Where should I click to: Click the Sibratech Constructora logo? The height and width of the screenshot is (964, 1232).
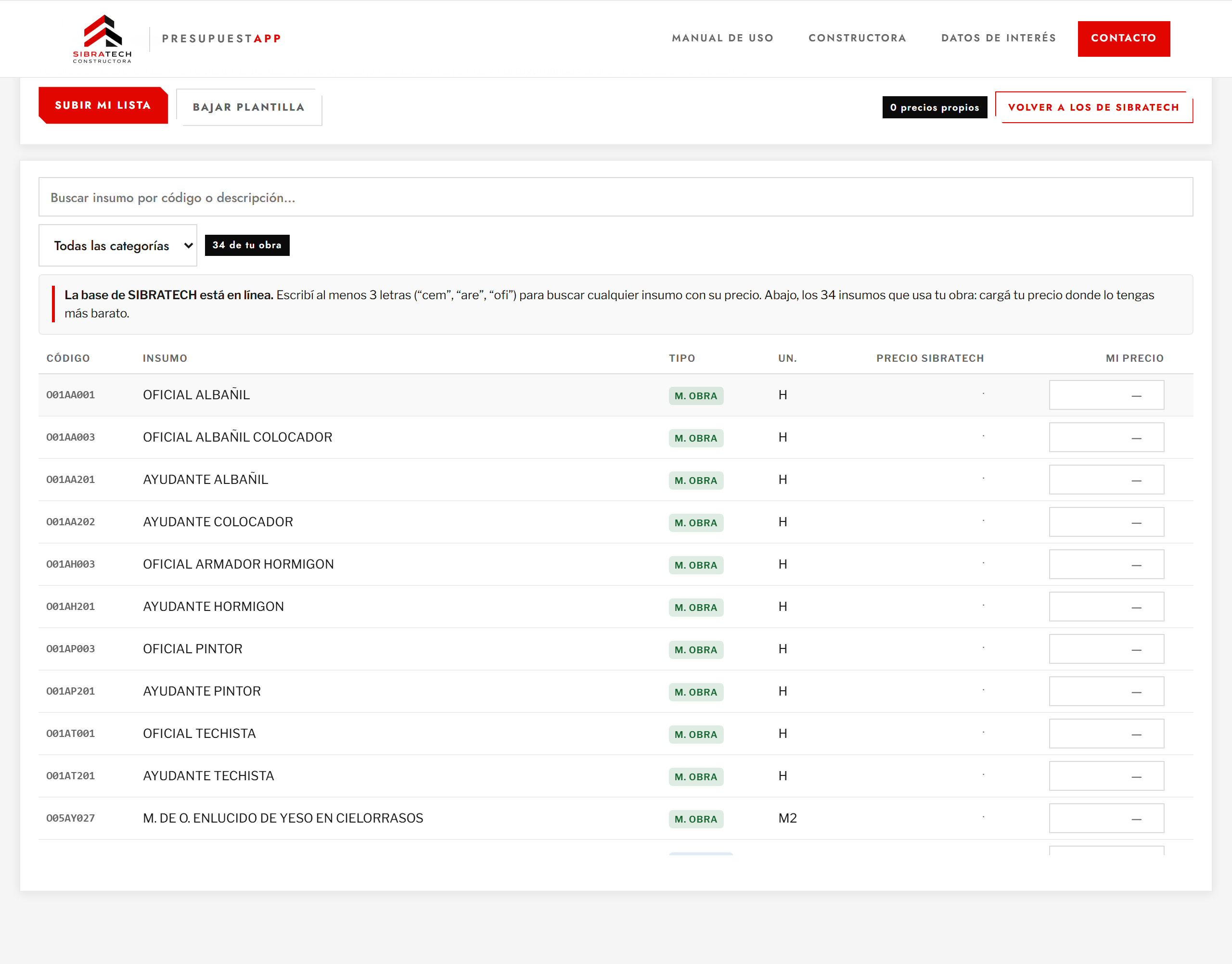coord(102,38)
